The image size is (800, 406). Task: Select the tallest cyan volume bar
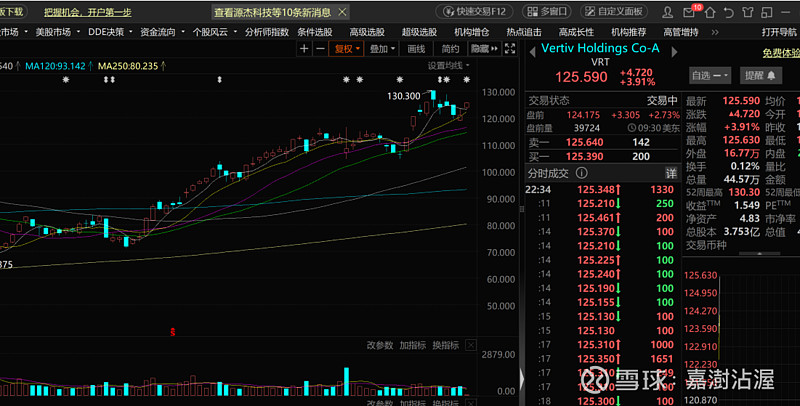tap(346, 382)
